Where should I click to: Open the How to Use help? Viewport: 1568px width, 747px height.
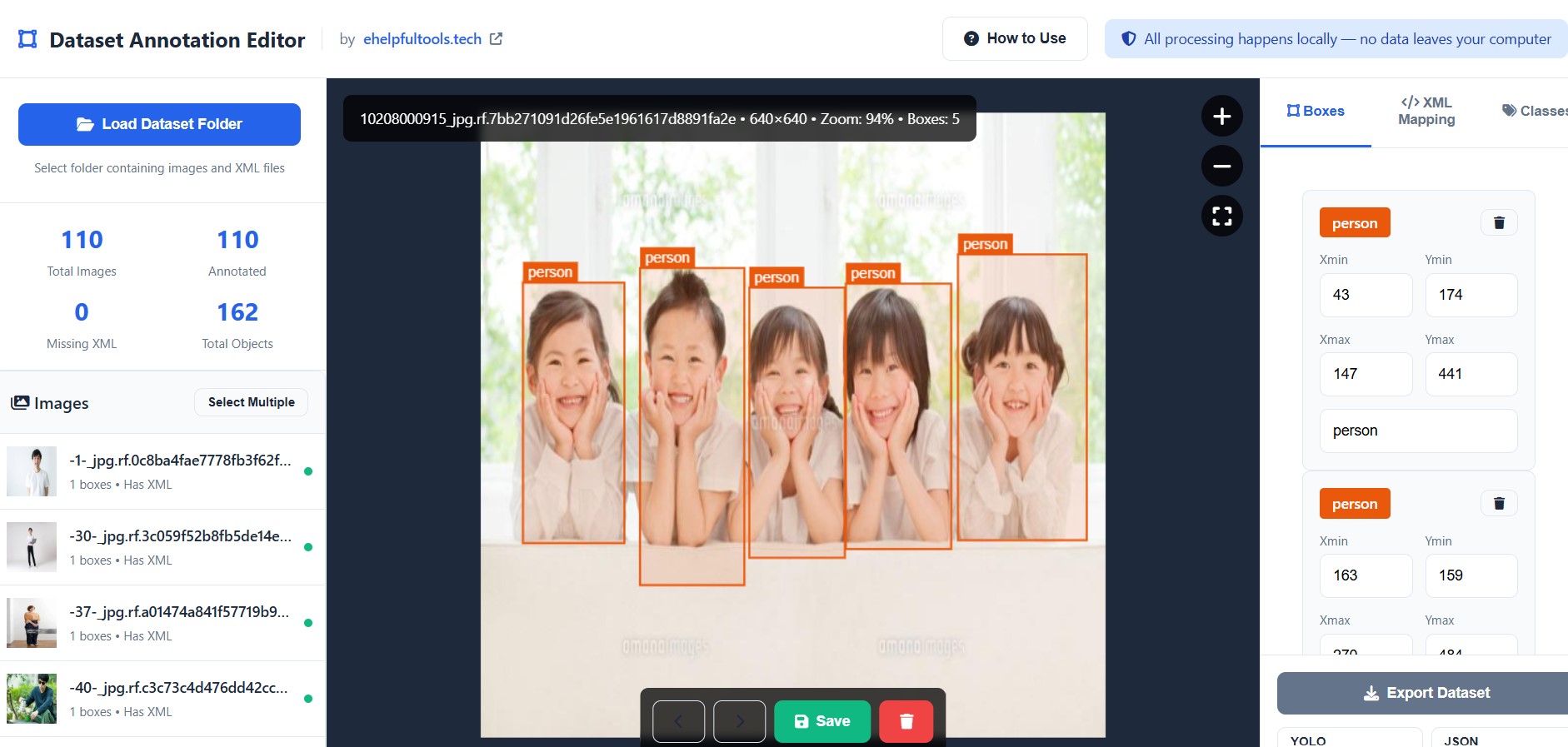(1014, 38)
